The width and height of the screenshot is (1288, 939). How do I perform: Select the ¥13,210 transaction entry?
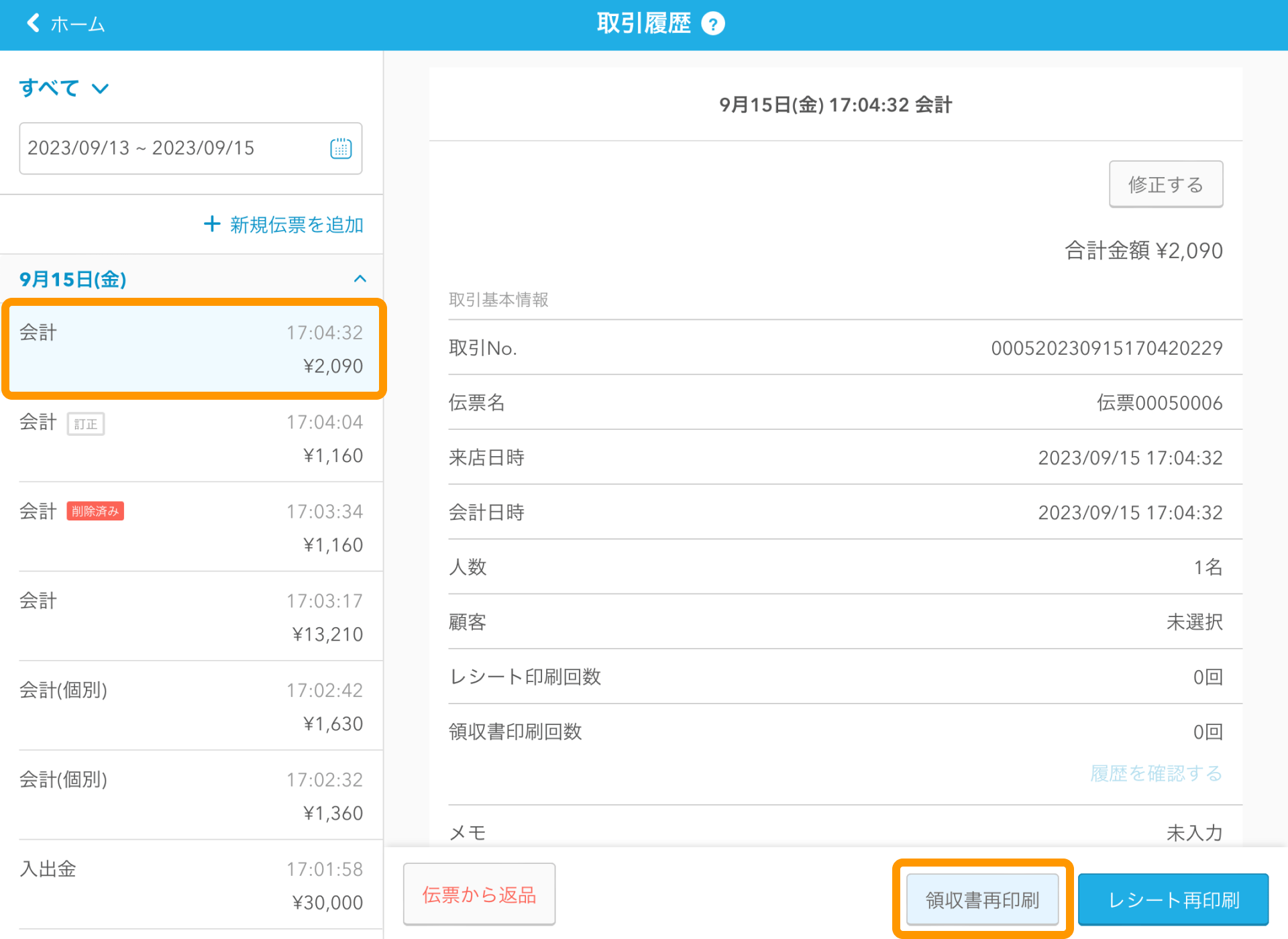pos(191,617)
